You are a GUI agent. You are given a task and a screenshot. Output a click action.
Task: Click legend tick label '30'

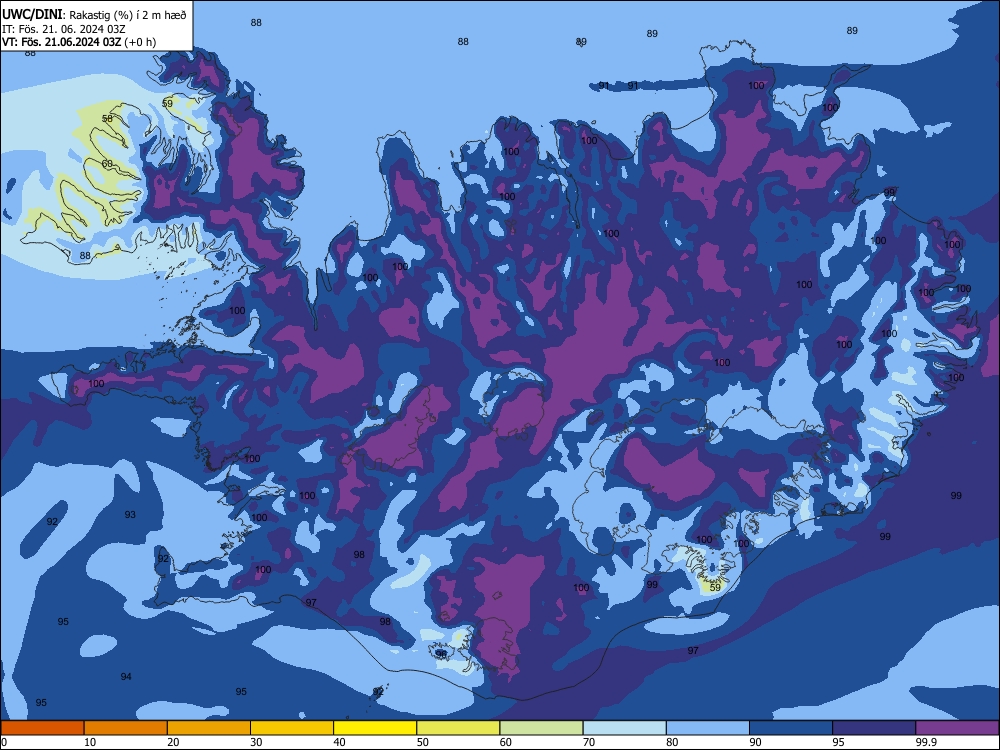coord(256,742)
